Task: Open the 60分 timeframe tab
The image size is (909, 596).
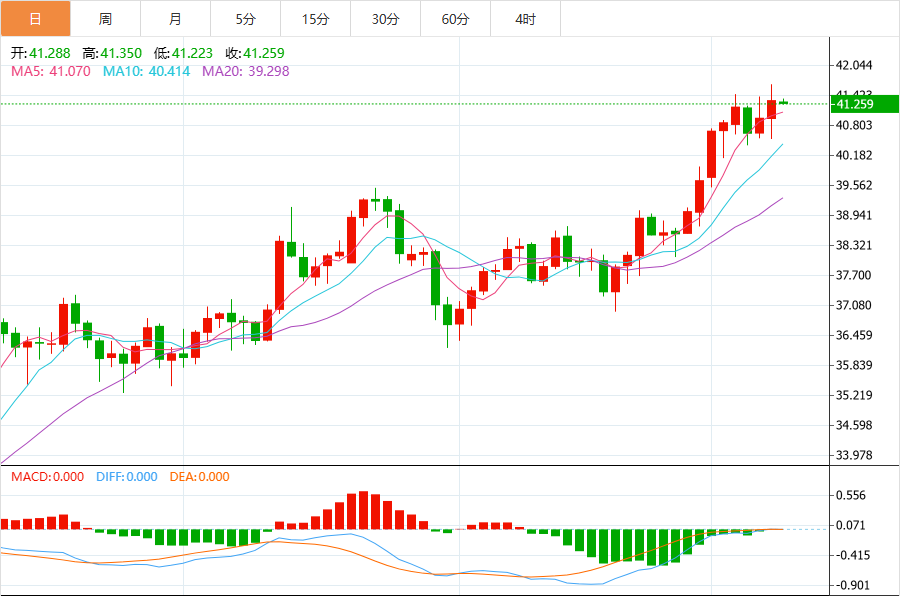Action: [456, 19]
